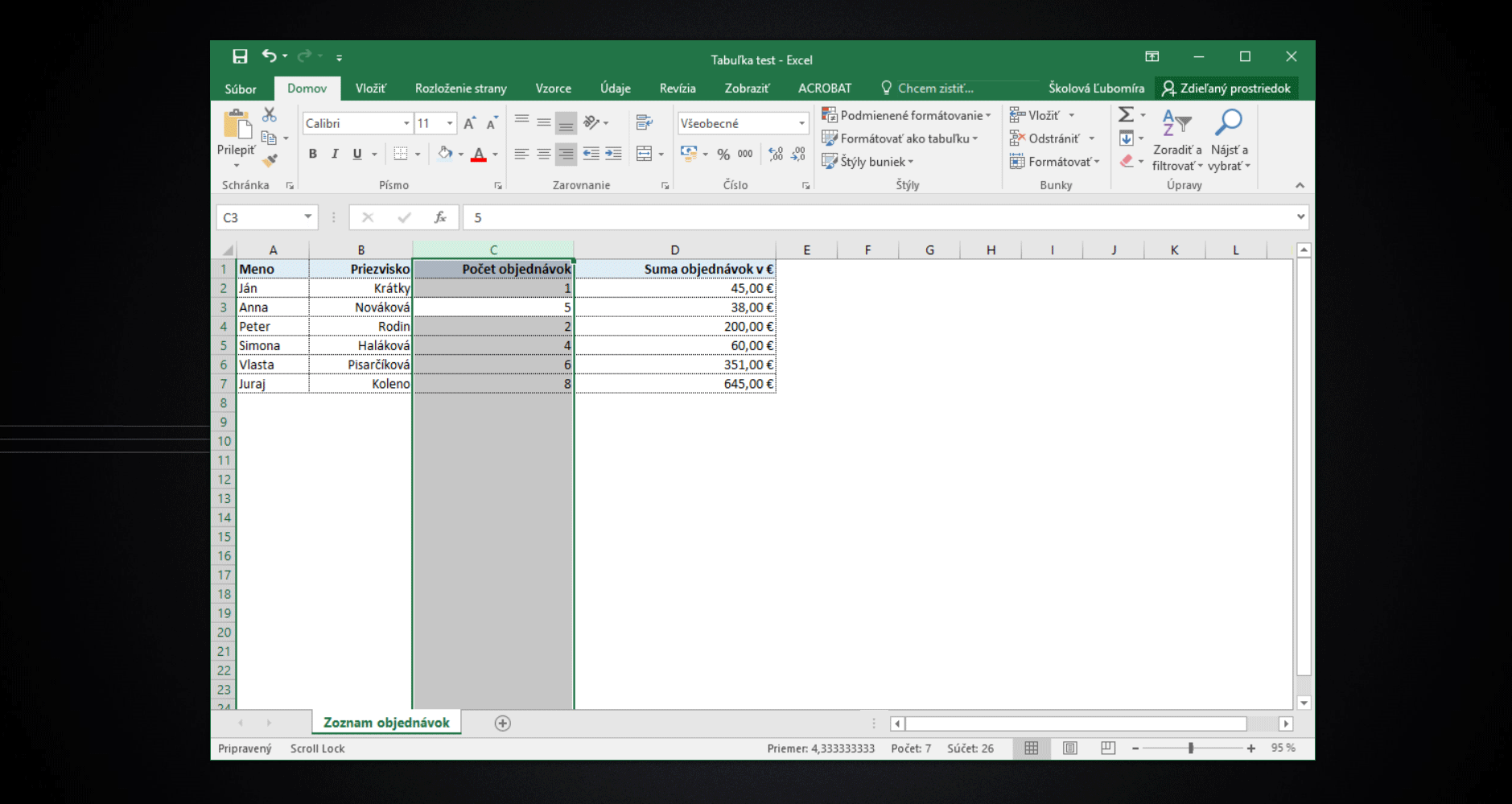
Task: Toggle center horizontal alignment
Action: click(544, 154)
